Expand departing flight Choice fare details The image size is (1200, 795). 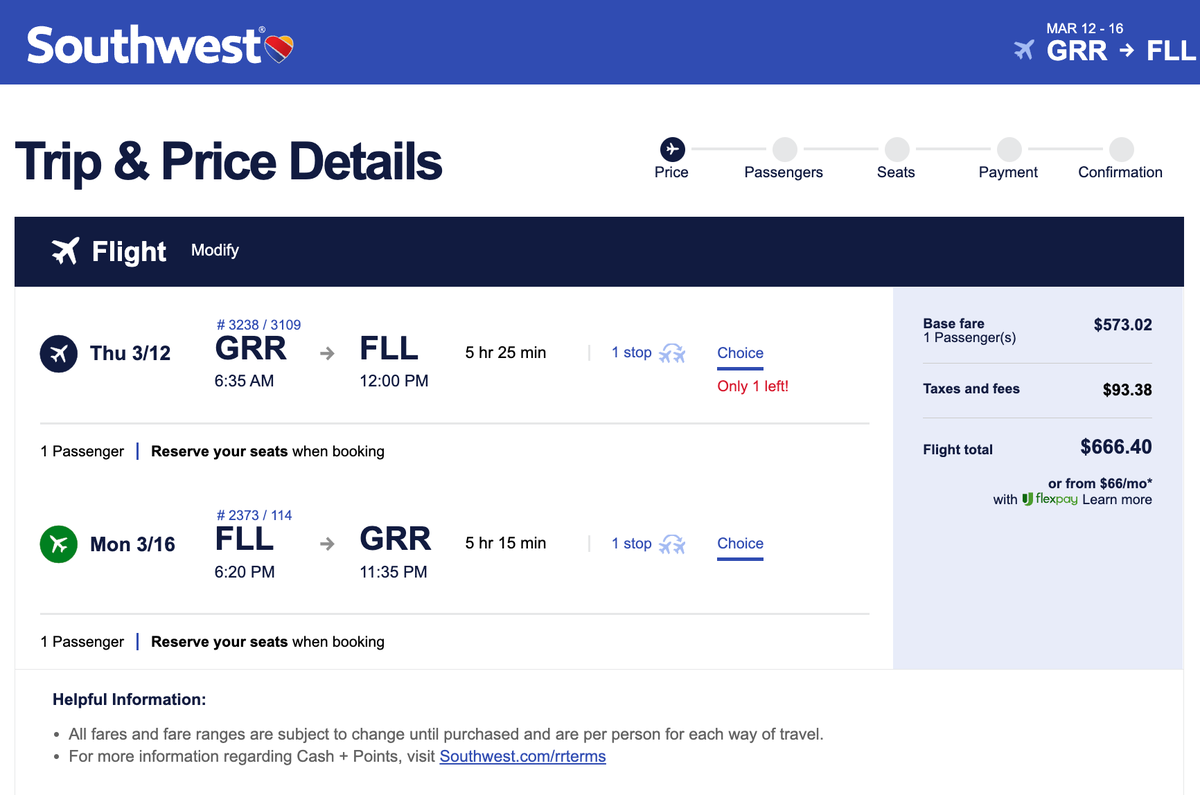click(739, 353)
